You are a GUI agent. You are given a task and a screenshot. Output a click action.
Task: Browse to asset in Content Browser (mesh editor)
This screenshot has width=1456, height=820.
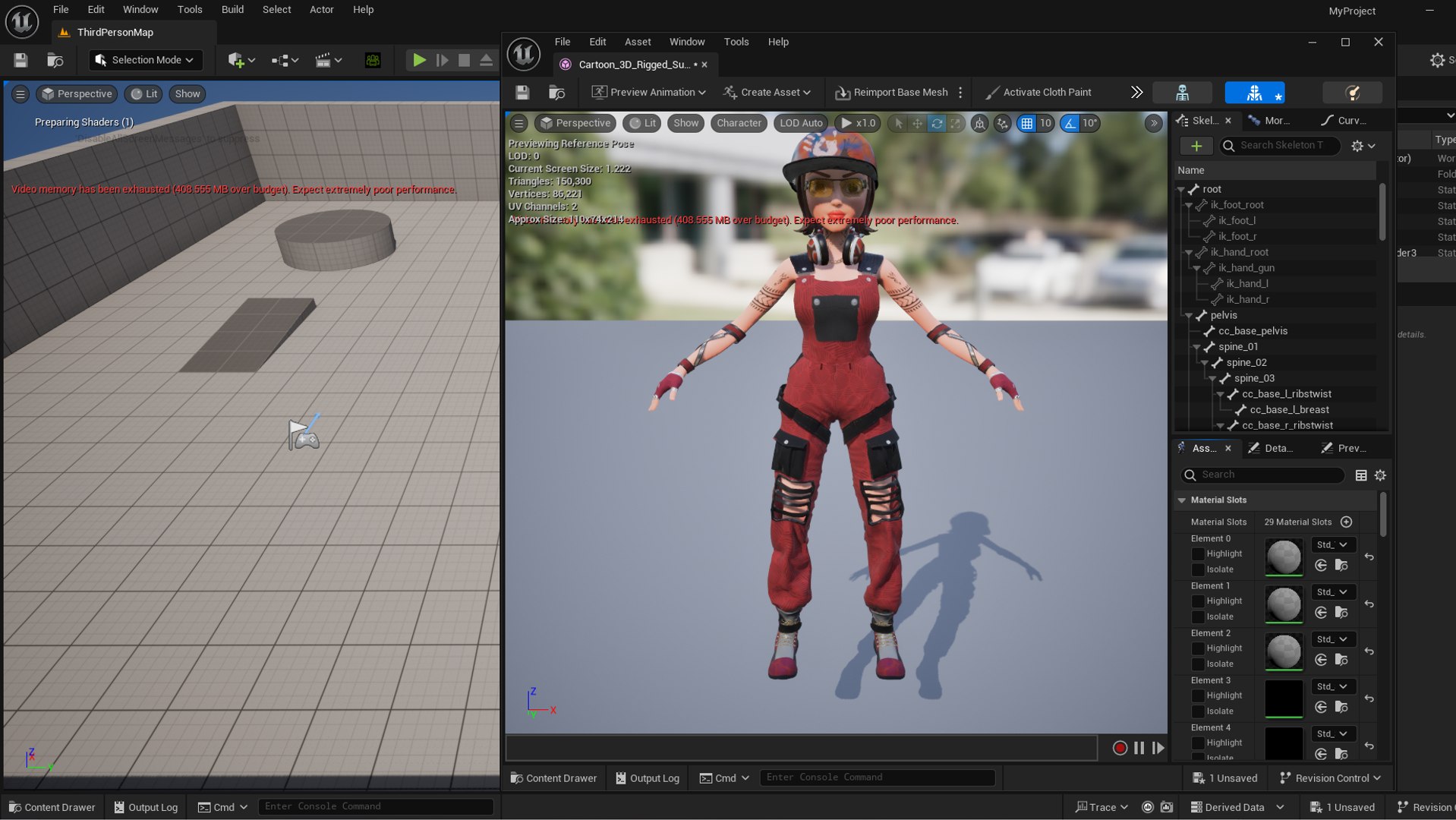557,93
